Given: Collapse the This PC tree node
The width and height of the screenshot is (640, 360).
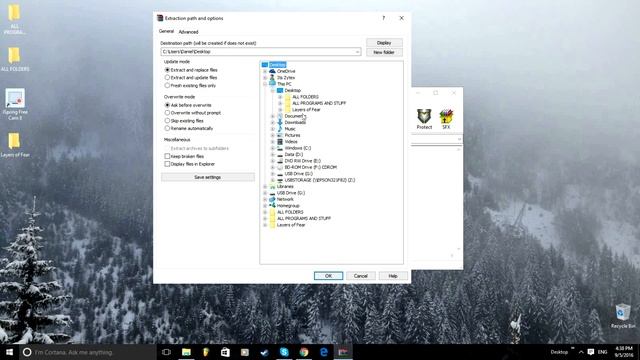Looking at the screenshot, I should pos(265,84).
